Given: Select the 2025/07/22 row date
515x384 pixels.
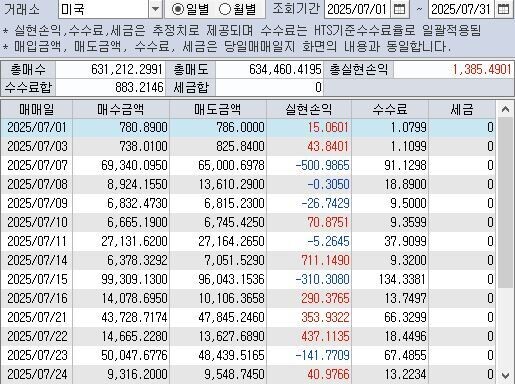Looking at the screenshot, I should tap(37, 336).
